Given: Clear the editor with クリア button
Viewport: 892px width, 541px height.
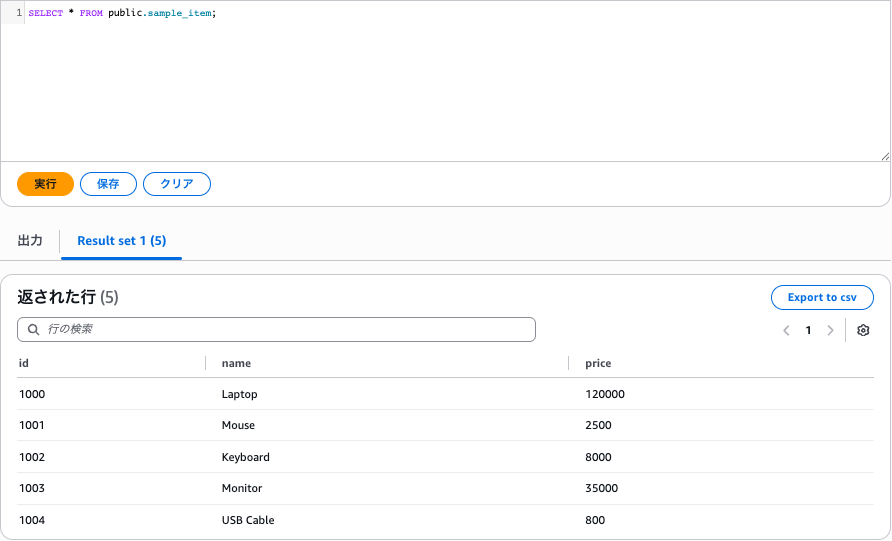Looking at the screenshot, I should click(x=177, y=184).
